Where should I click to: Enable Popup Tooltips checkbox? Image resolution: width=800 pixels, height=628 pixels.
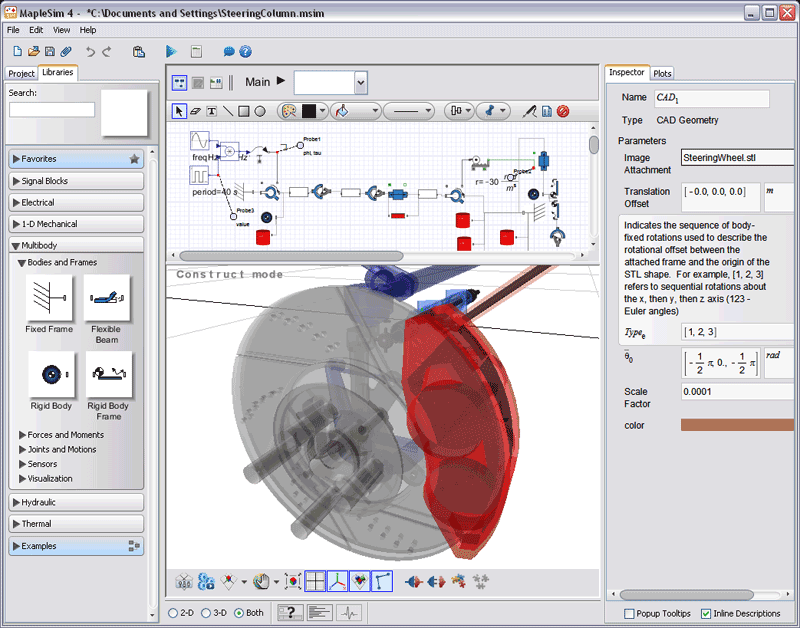click(x=630, y=614)
